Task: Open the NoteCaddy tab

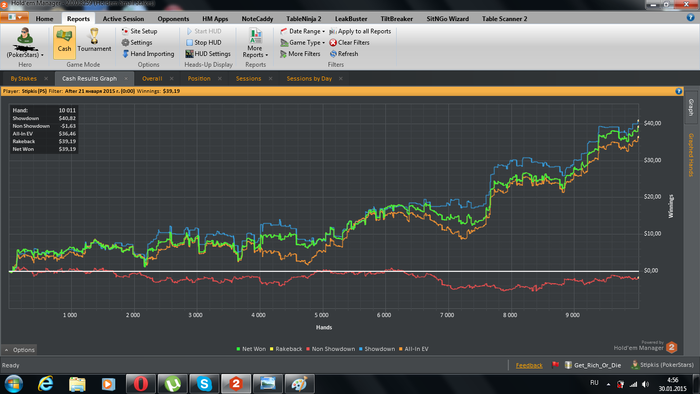Action: pyautogui.click(x=257, y=19)
